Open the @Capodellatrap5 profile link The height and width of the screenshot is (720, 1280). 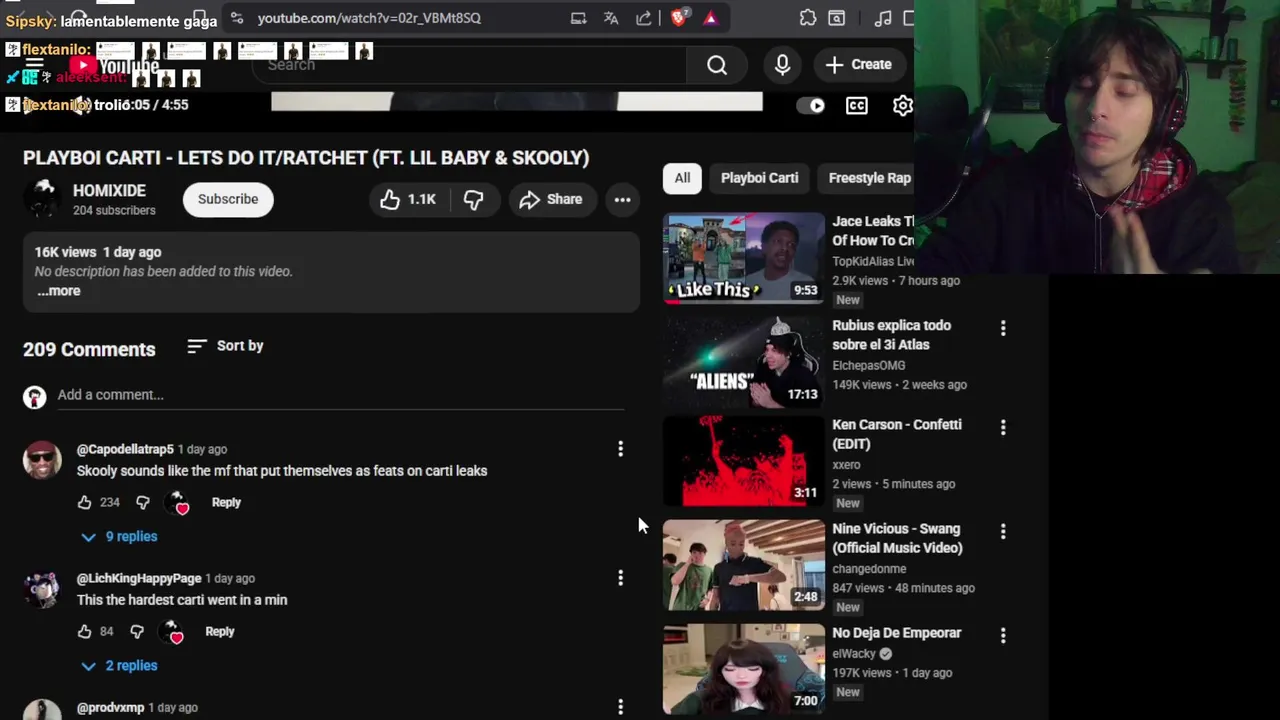[125, 449]
